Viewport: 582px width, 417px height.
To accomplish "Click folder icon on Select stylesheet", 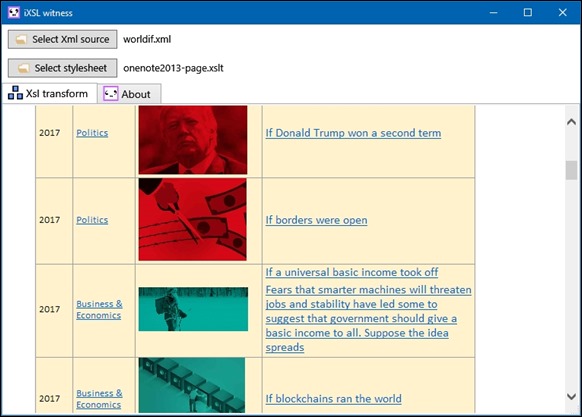I will [24, 68].
